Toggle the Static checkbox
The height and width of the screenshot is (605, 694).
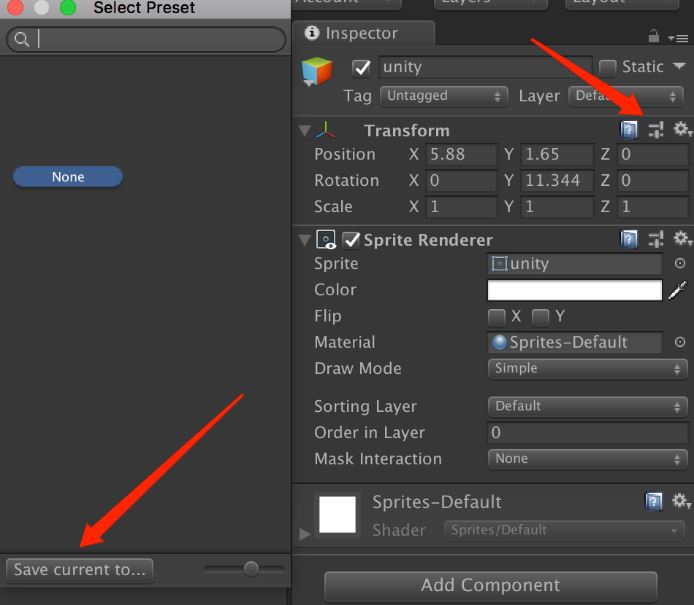coord(607,68)
